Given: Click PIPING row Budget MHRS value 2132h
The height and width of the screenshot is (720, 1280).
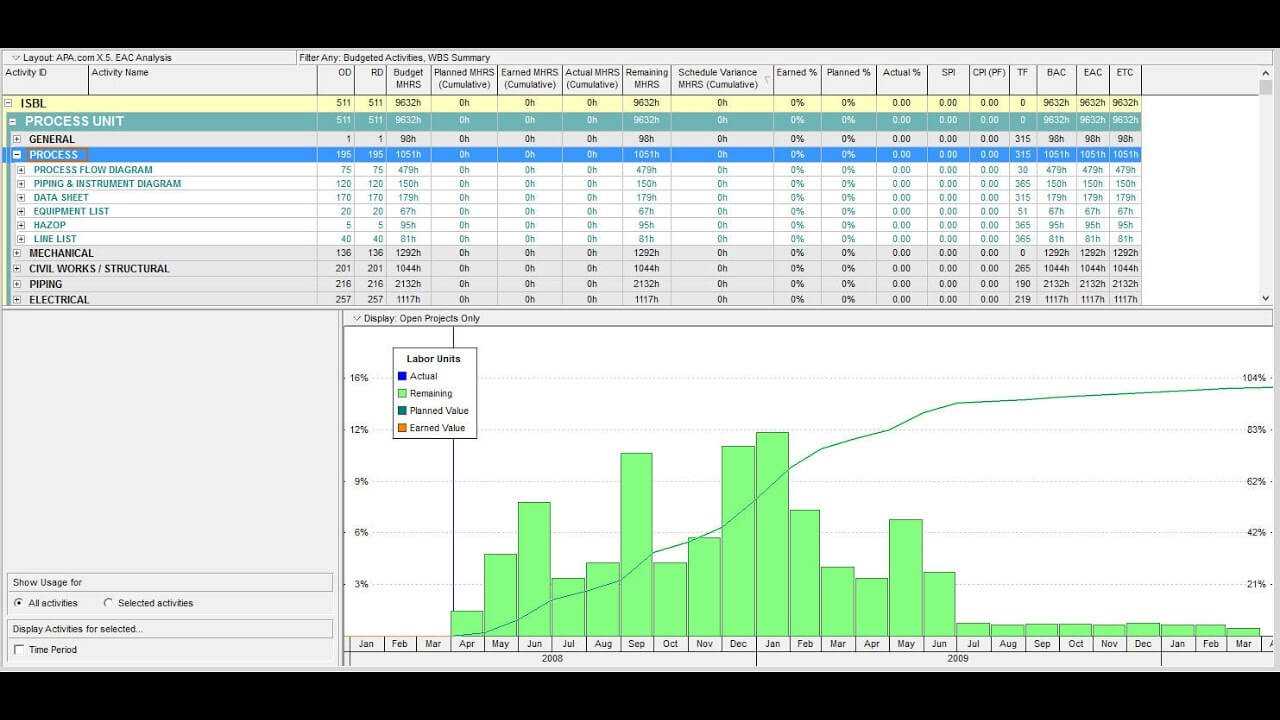Looking at the screenshot, I should [408, 285].
